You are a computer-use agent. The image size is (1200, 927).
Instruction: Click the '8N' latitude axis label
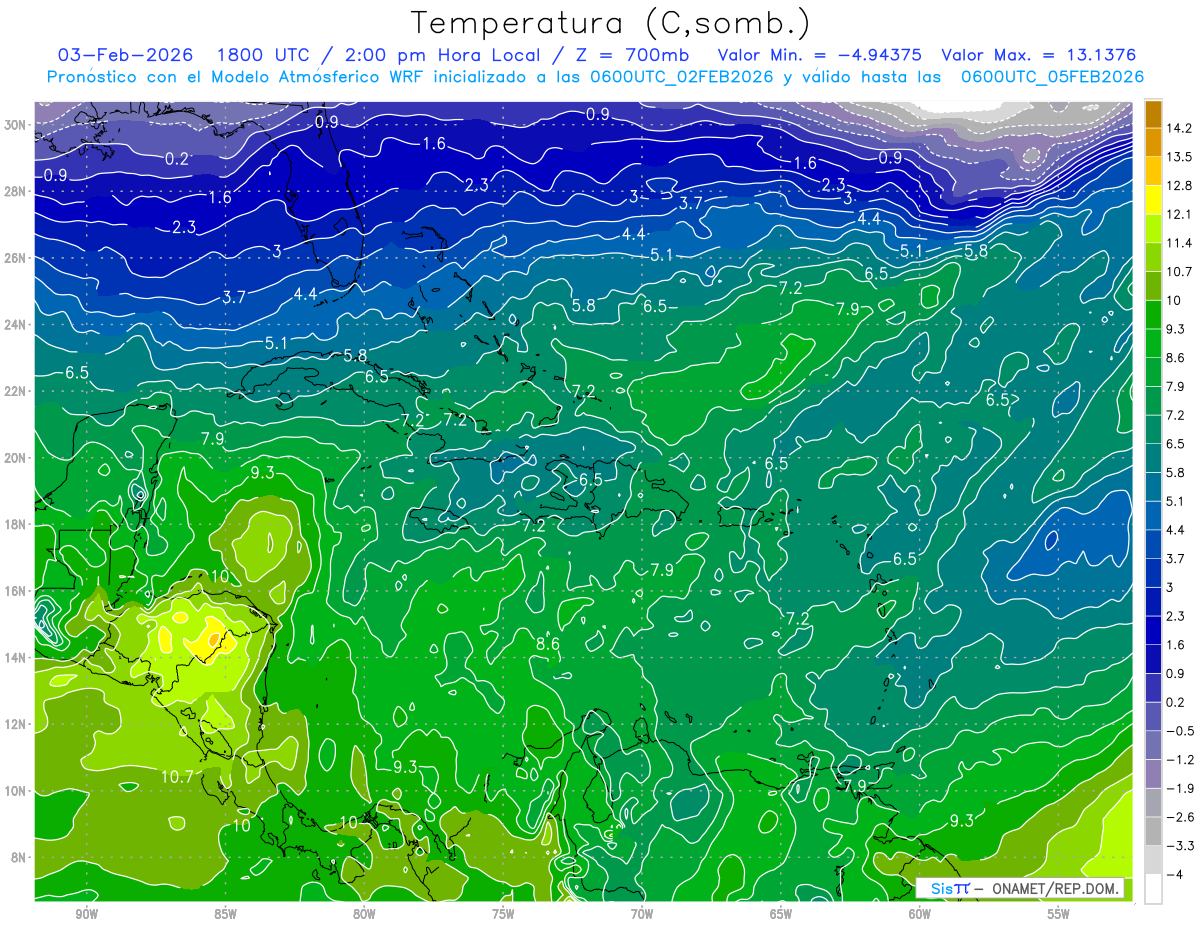tap(20, 858)
